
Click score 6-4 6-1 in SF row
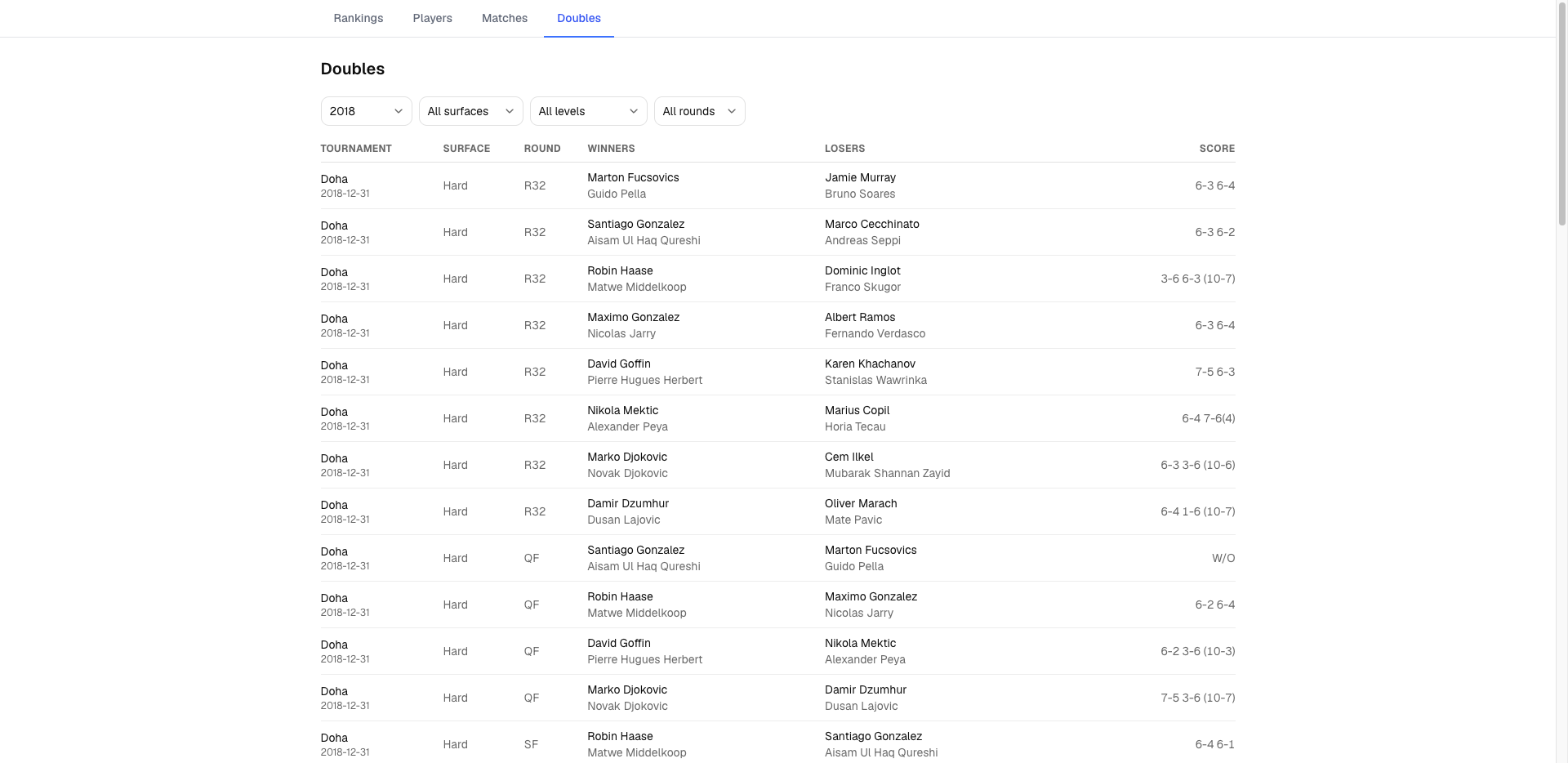pos(1215,744)
